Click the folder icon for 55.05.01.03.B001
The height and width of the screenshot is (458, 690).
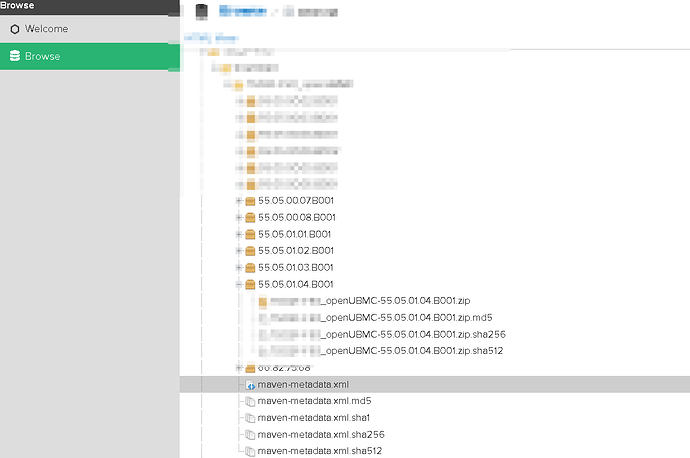click(x=250, y=268)
